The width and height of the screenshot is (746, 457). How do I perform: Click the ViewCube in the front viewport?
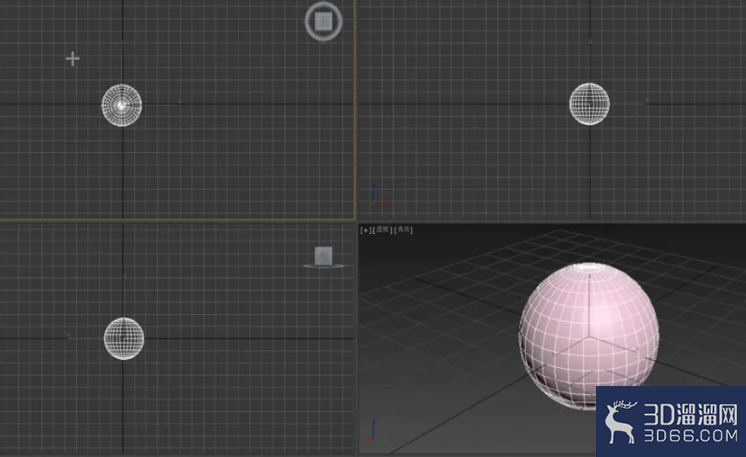(324, 256)
